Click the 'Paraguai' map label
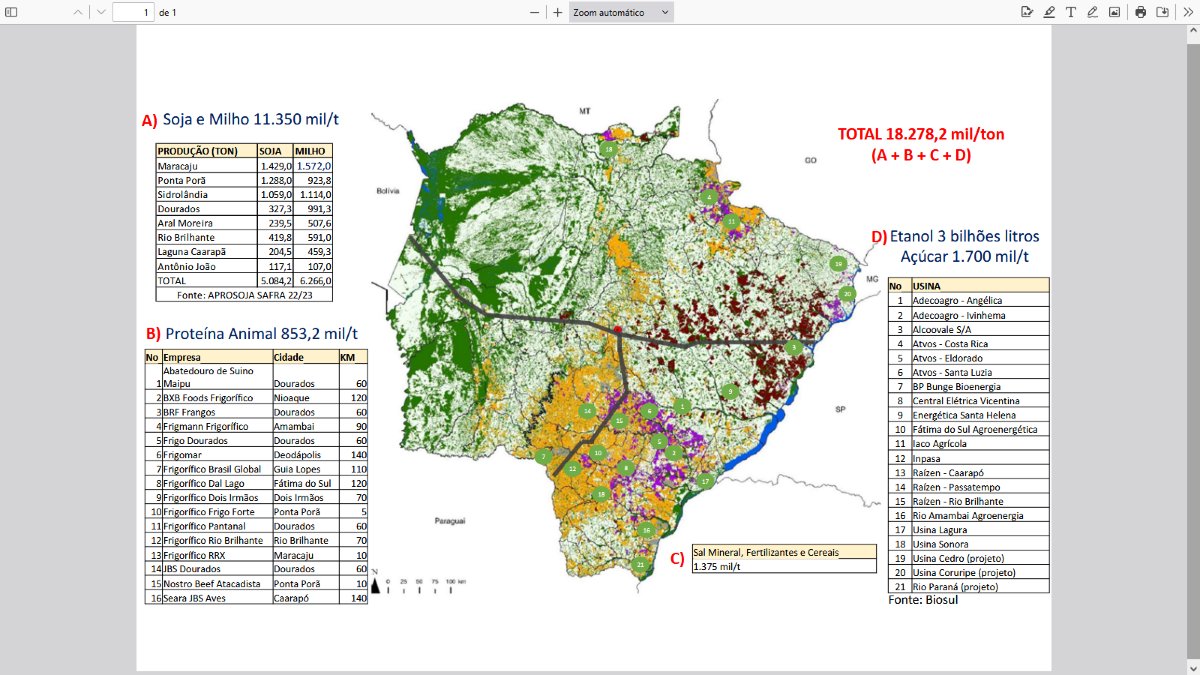Image resolution: width=1200 pixels, height=675 pixels. 452,522
